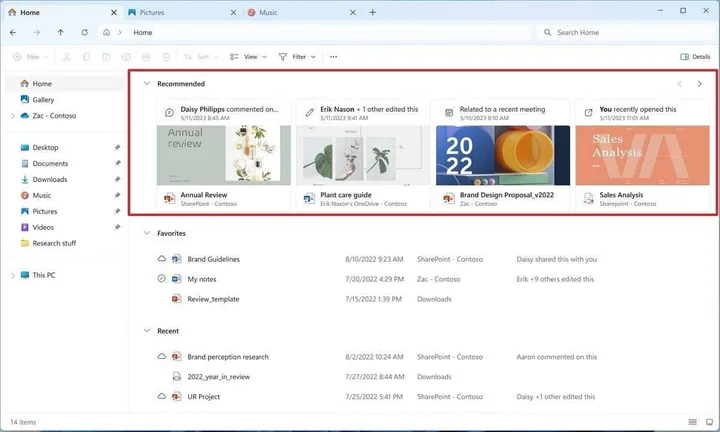Open the View dropdown menu
Viewport: 720px width, 432px height.
coord(248,57)
